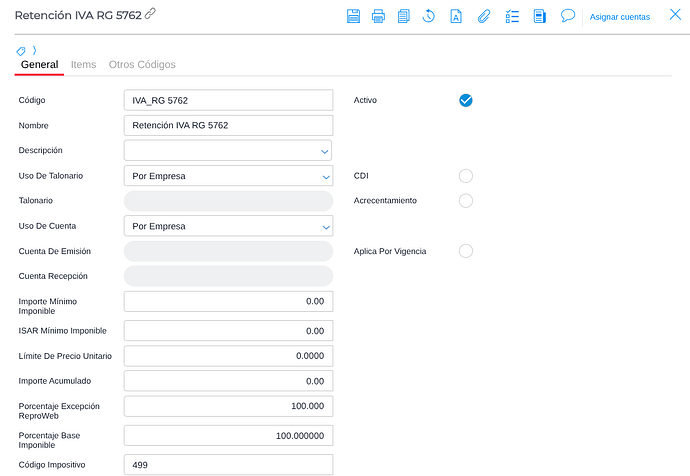690x476 pixels.
Task: Click the Código Impositivo input field
Action: coord(228,464)
